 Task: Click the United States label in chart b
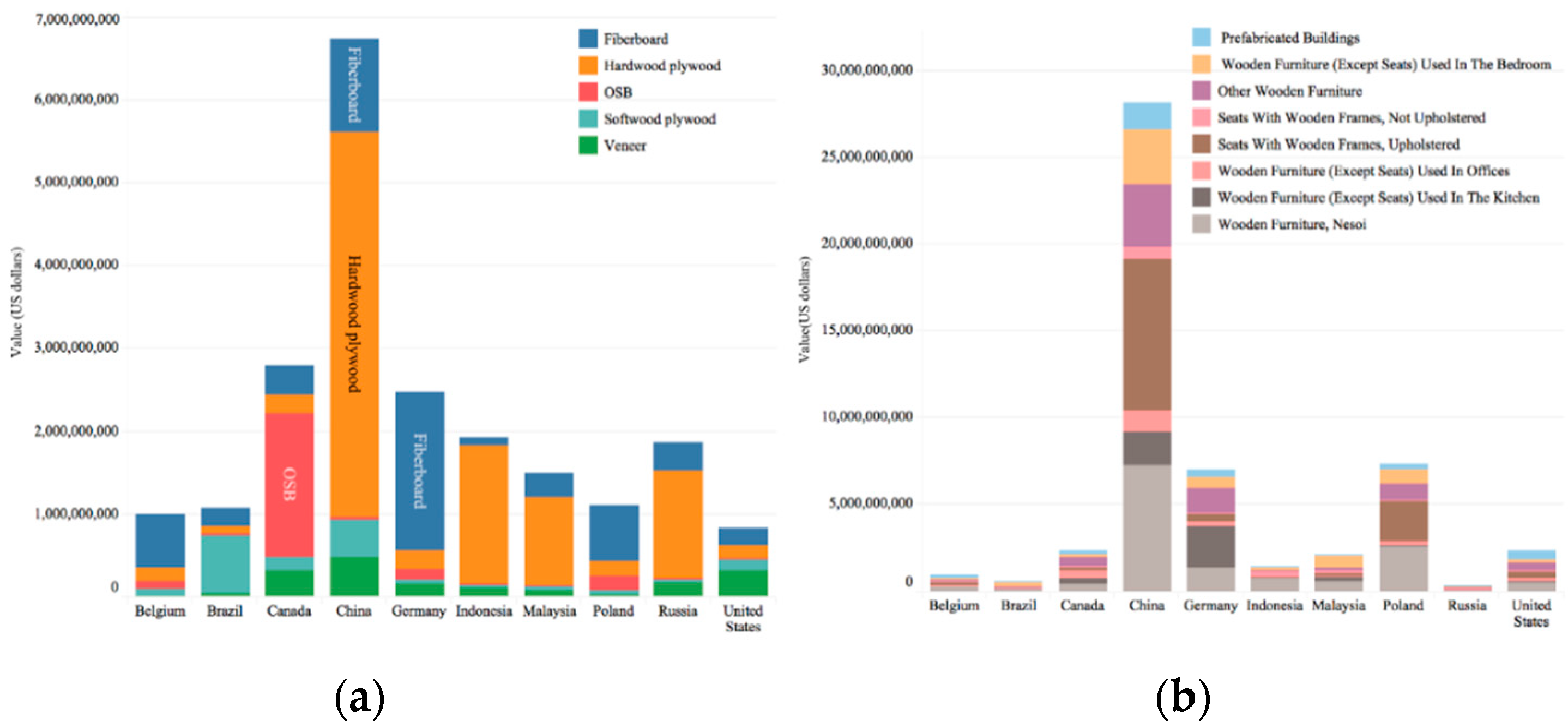click(1531, 613)
